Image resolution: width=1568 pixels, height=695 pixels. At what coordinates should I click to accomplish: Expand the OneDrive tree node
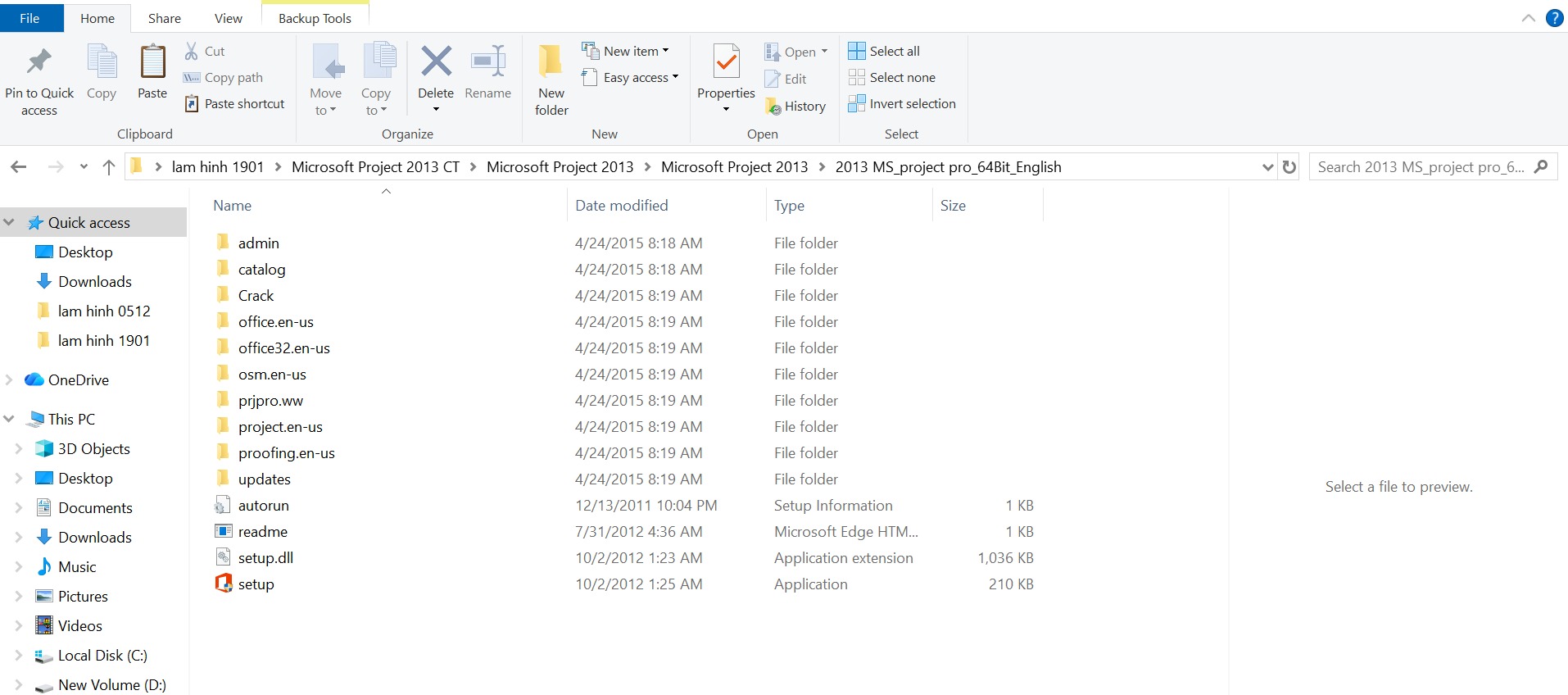pyautogui.click(x=9, y=379)
